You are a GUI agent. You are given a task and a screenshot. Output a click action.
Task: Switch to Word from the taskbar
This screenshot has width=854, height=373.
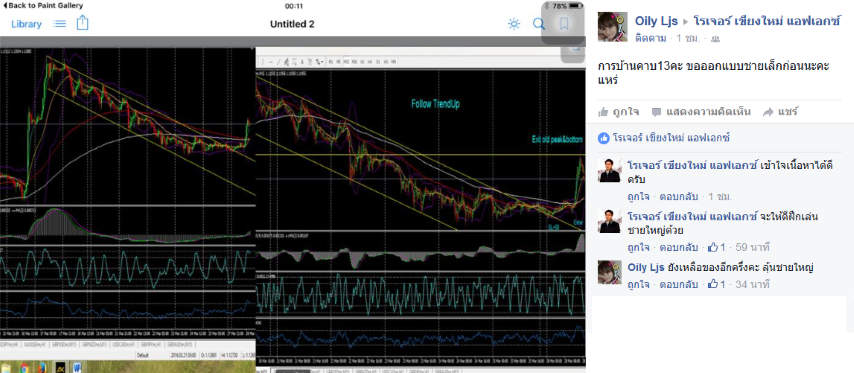pyautogui.click(x=77, y=368)
